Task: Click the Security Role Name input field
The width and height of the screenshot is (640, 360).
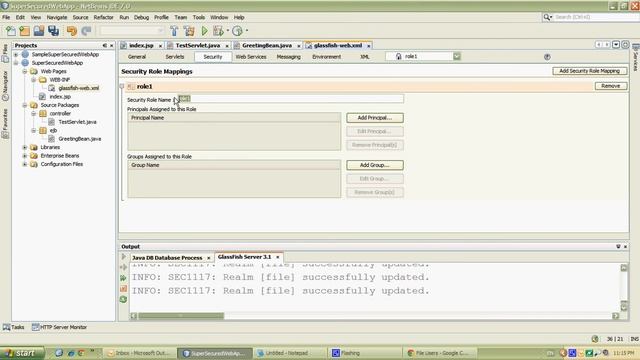Action: (x=290, y=99)
